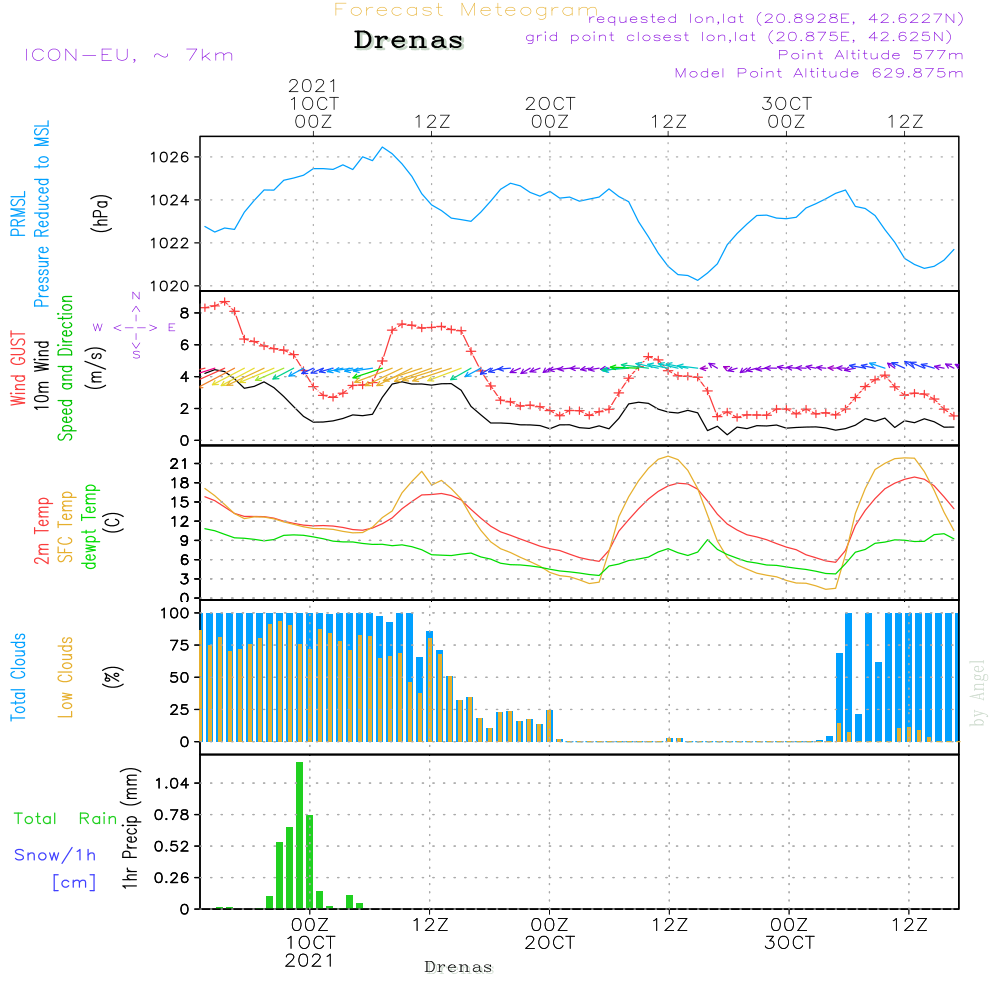Click the 1.04 precipitation axis value

coord(172,783)
